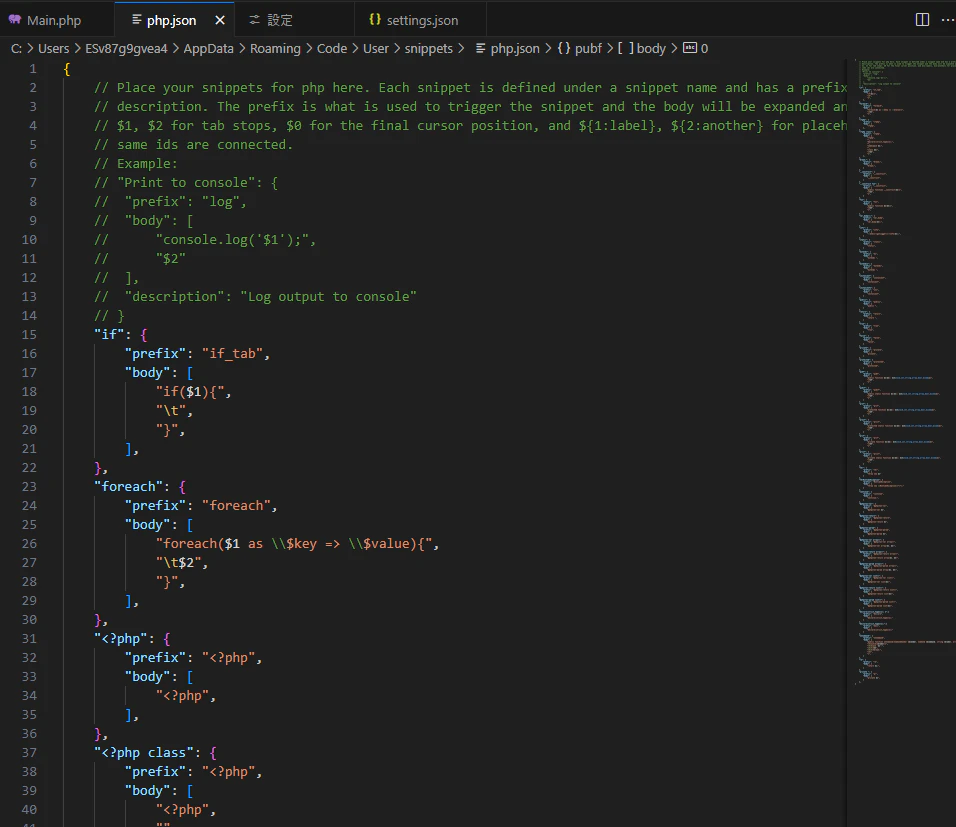
Task: Click the "<?php" snippet key on line 31
Action: (121, 638)
